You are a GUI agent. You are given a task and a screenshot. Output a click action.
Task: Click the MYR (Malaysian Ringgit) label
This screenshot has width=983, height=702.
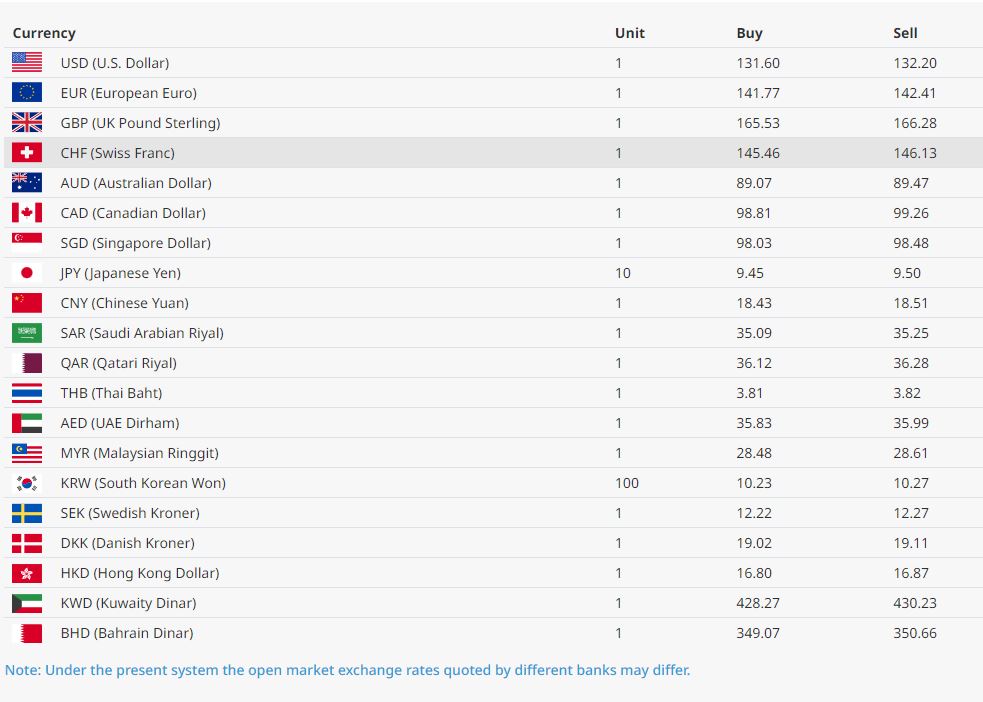coord(139,453)
